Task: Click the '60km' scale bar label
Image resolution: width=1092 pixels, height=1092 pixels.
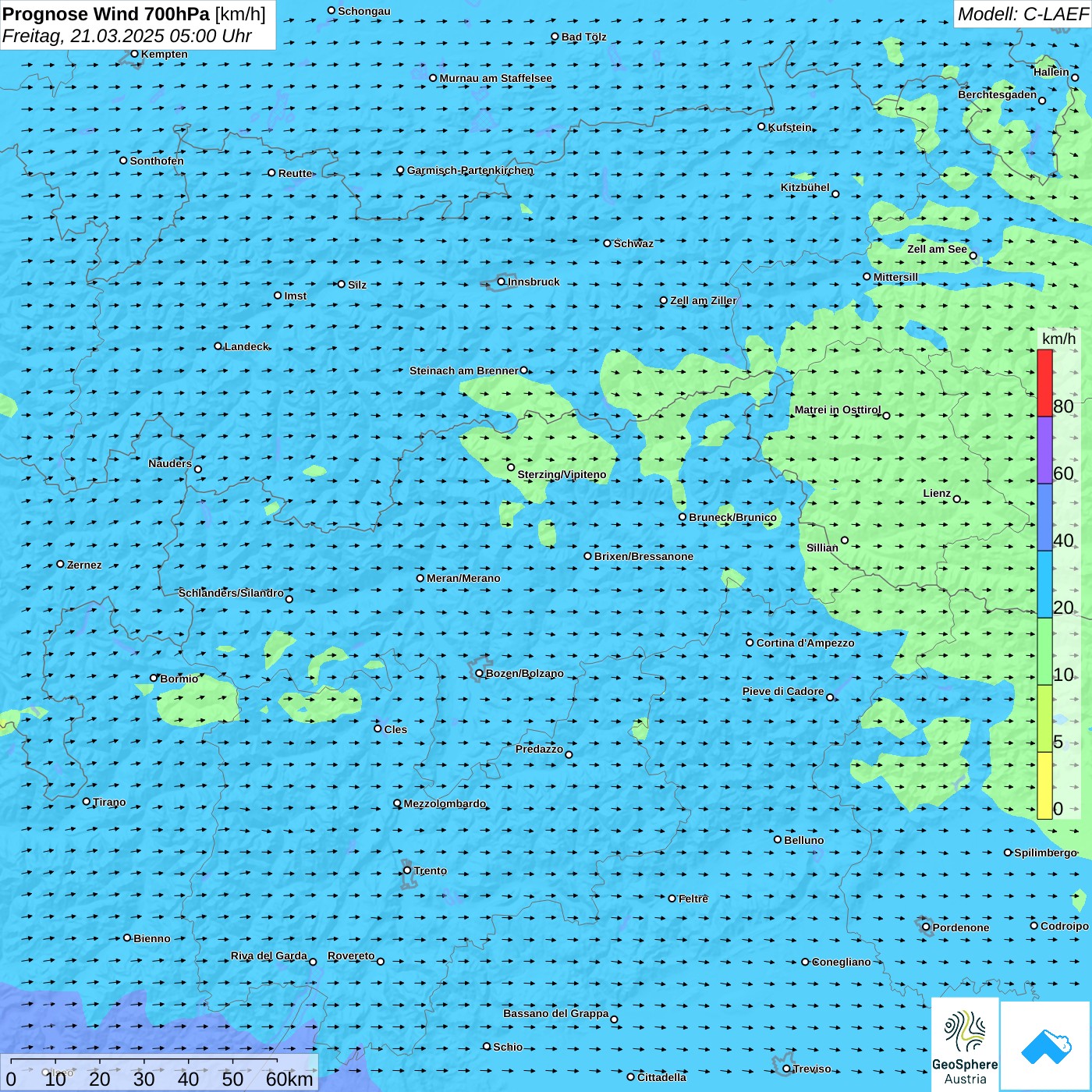Action: pos(289,1079)
